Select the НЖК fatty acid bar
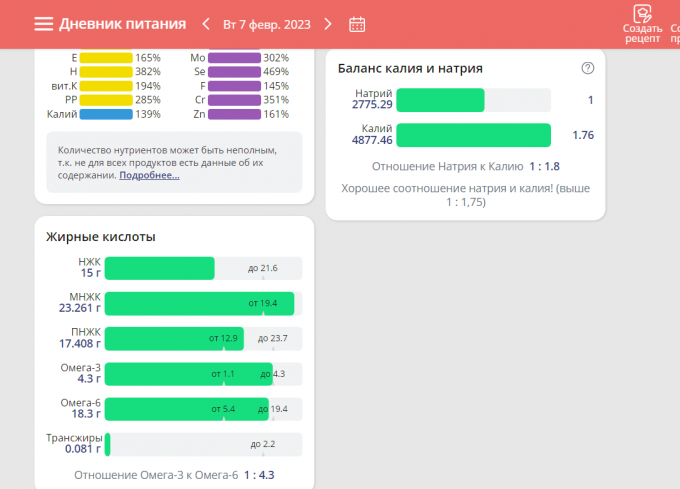Screen dimensions: 680x489 click(x=159, y=268)
